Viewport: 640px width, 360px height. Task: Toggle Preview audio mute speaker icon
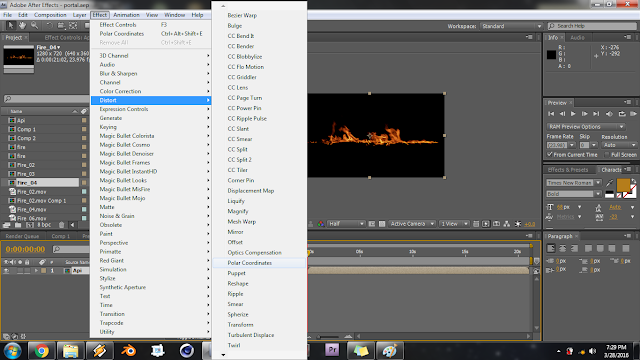pyautogui.click(x=609, y=114)
